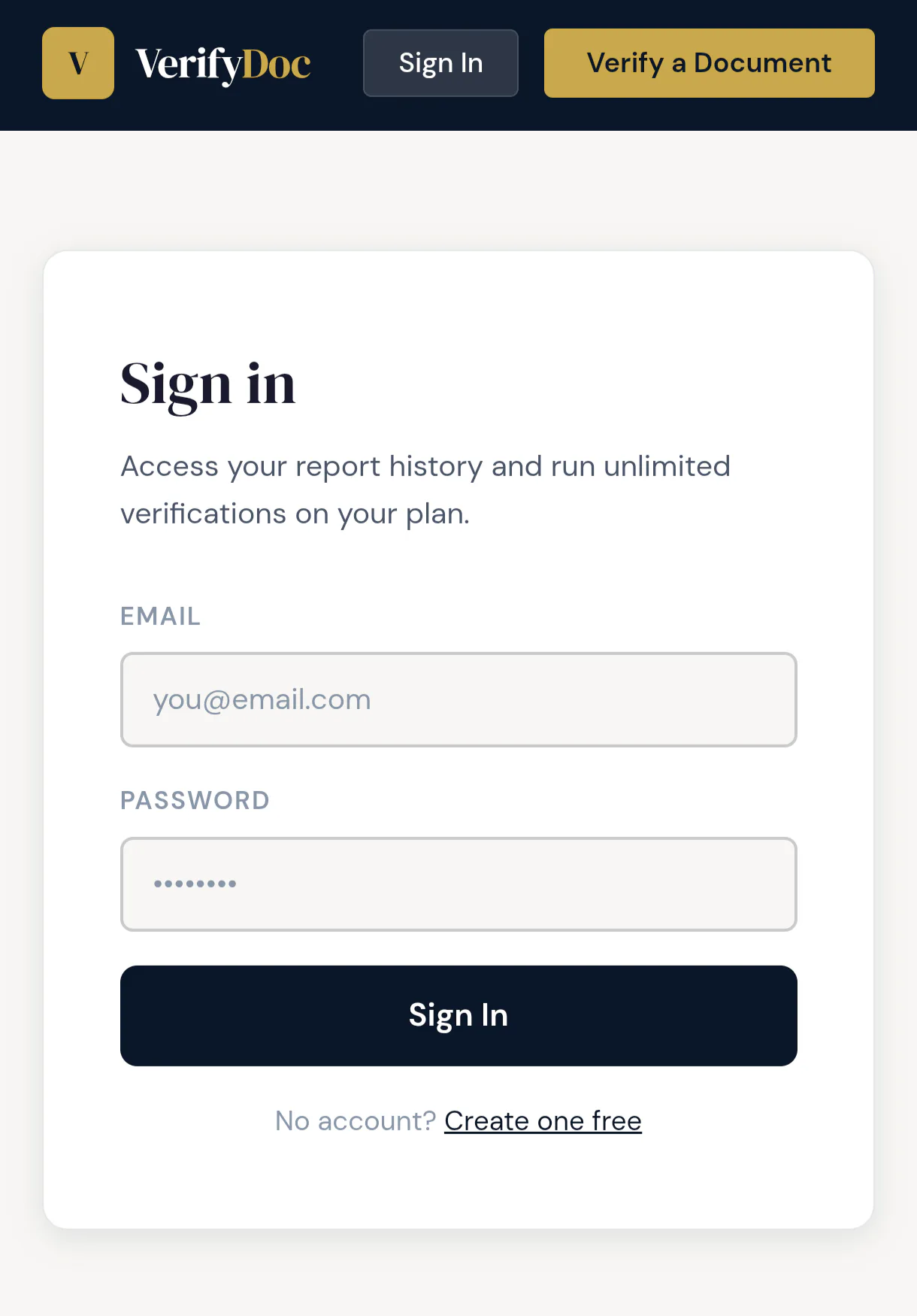This screenshot has height=1316, width=917.
Task: Click the report history description text
Action: click(425, 490)
